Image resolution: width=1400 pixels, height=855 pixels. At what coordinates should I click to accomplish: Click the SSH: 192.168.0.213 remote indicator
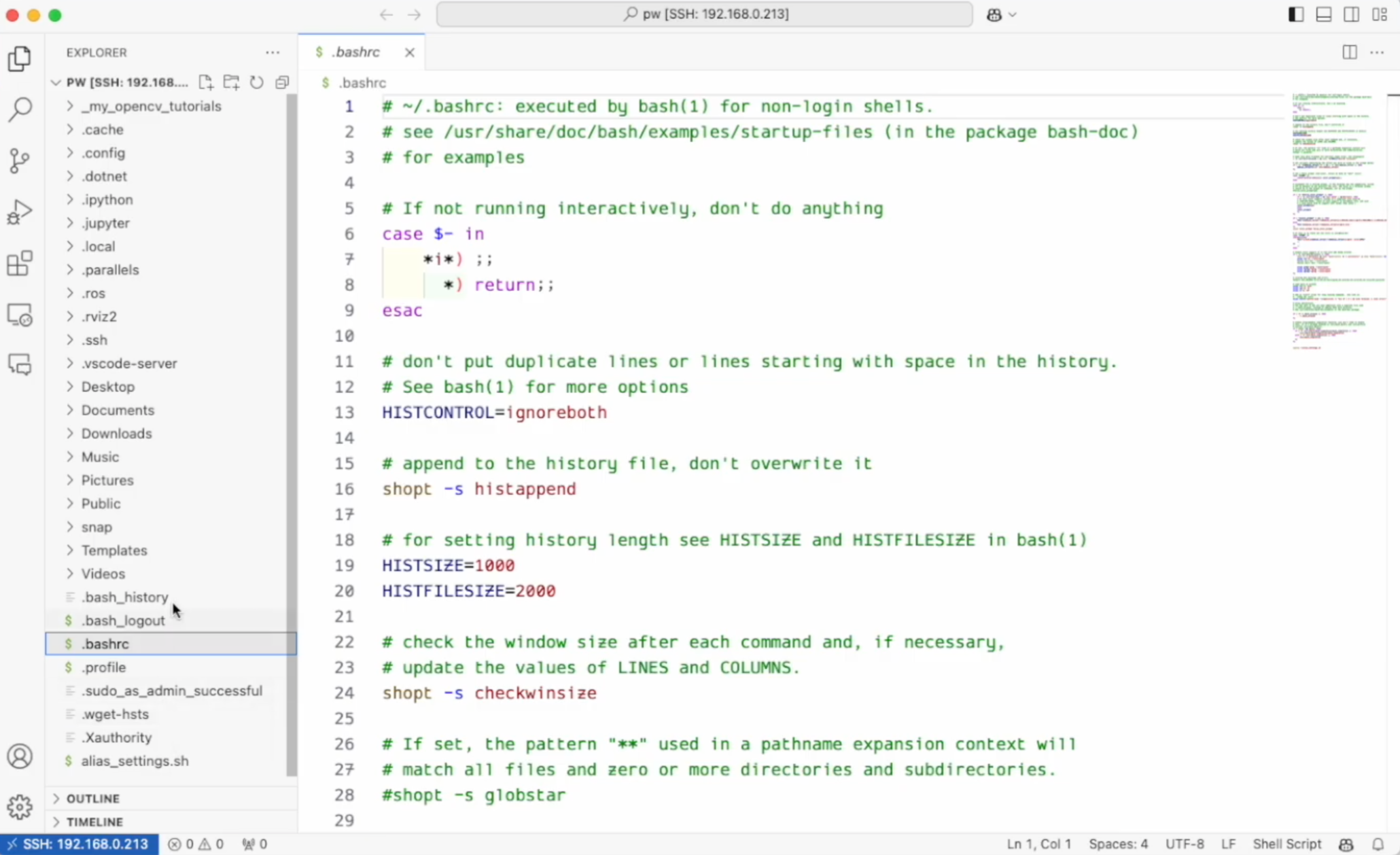79,844
